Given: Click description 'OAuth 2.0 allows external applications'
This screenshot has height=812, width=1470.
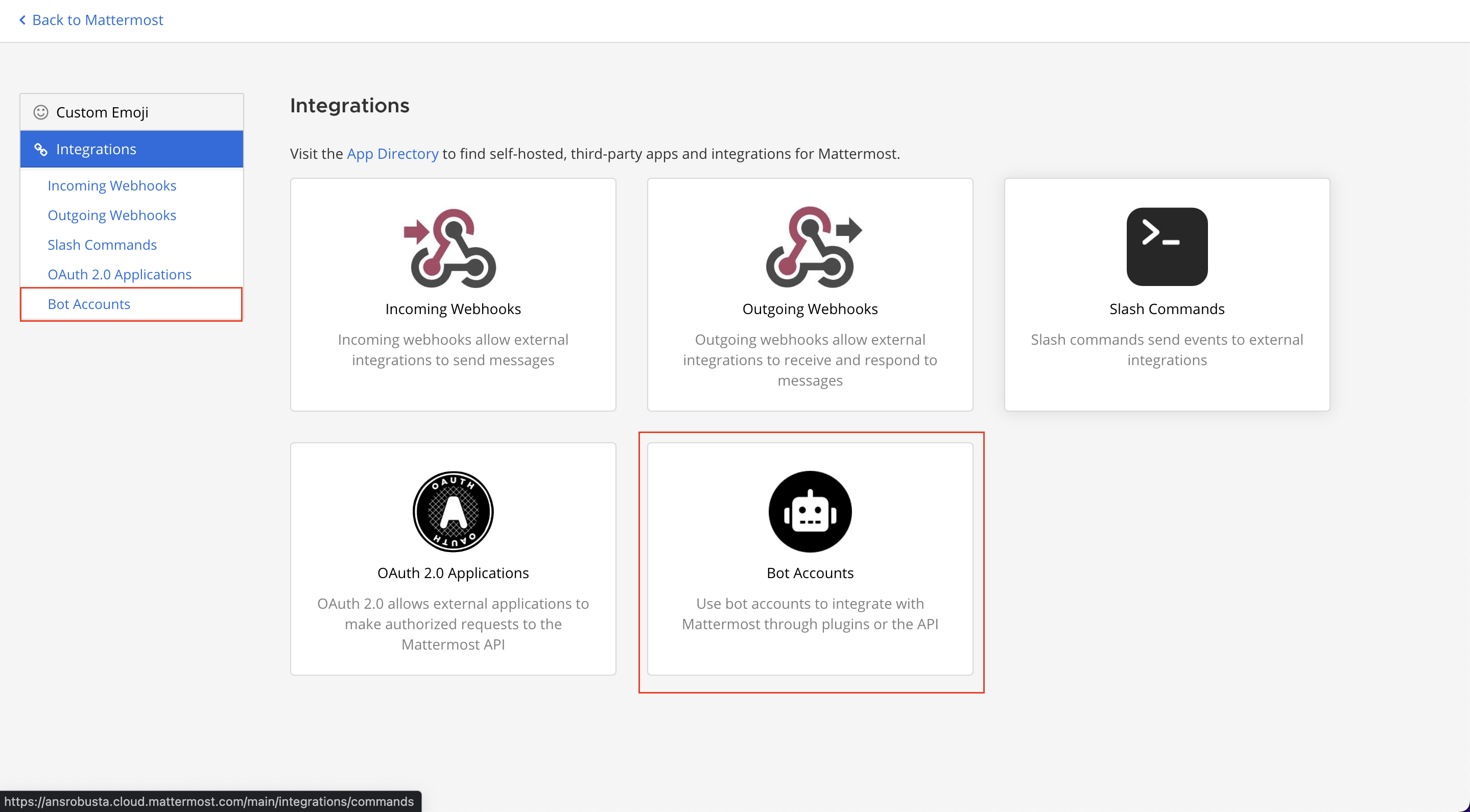Looking at the screenshot, I should point(453,624).
